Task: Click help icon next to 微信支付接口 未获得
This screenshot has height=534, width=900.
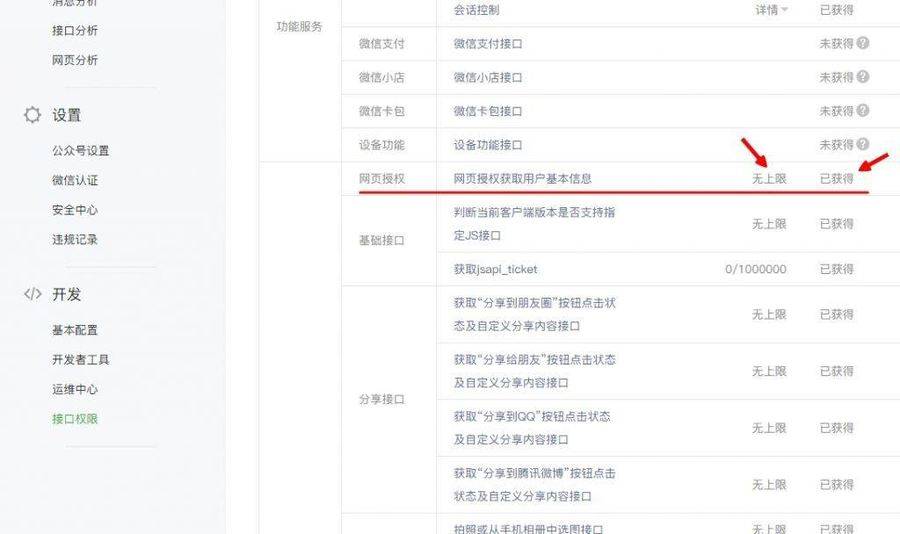Action: tap(862, 43)
